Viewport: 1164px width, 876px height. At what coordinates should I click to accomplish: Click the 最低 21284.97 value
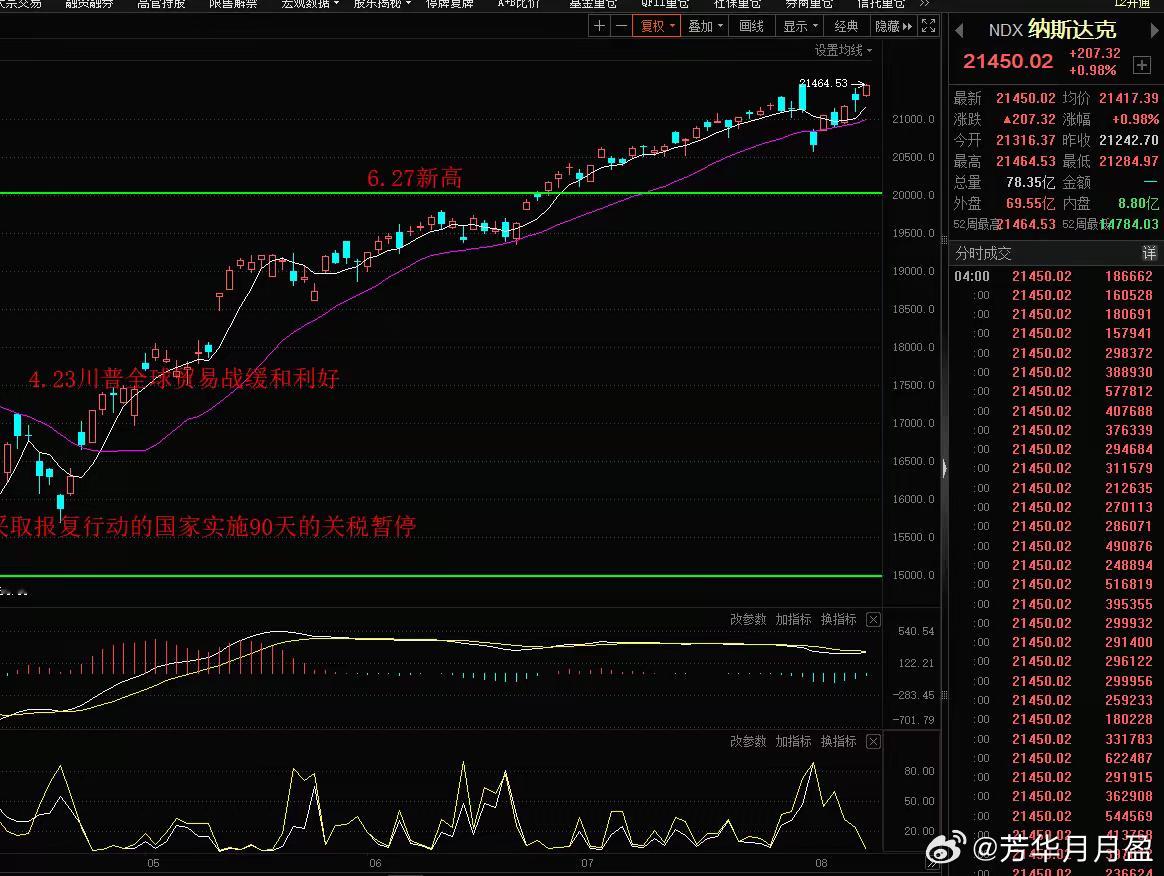point(1128,161)
